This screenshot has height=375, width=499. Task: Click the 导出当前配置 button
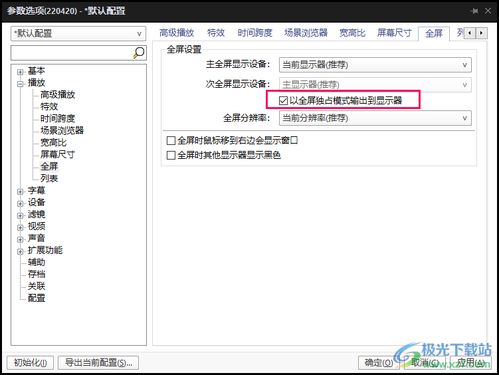98,363
